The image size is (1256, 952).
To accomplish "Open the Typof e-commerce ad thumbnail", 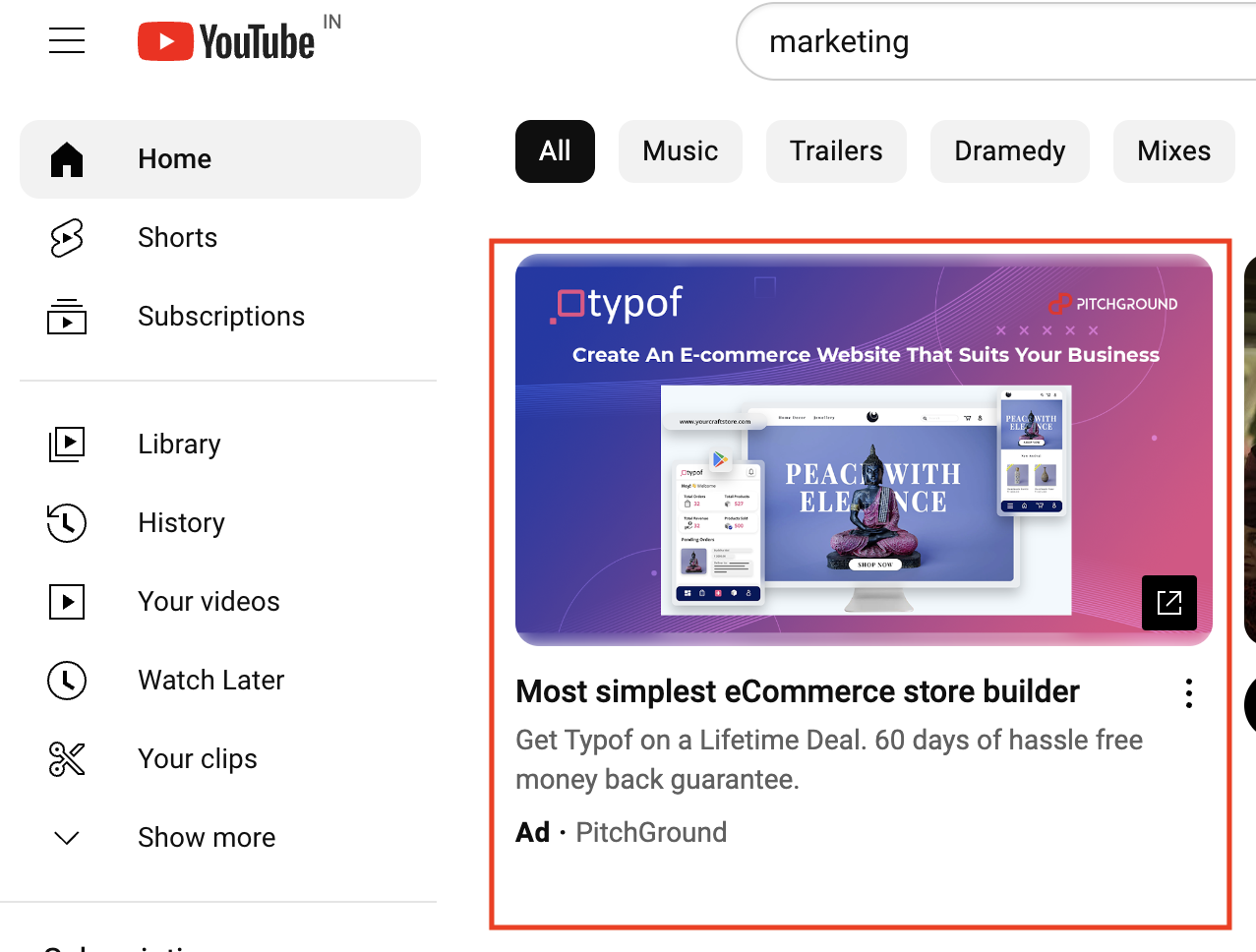I will [x=864, y=448].
